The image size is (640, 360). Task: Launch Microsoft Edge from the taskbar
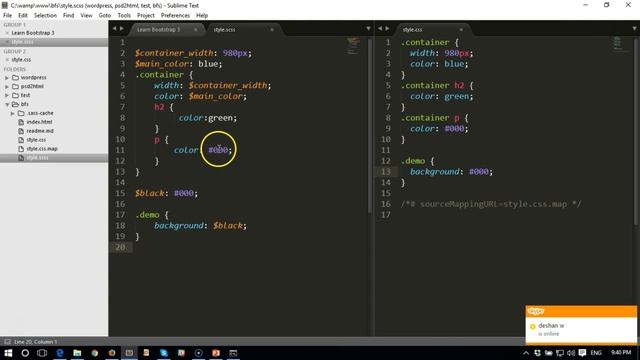pos(60,353)
